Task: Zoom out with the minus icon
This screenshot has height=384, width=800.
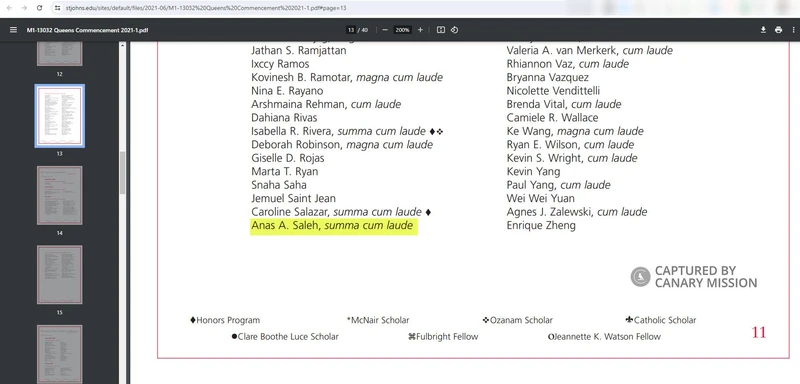Action: click(385, 30)
